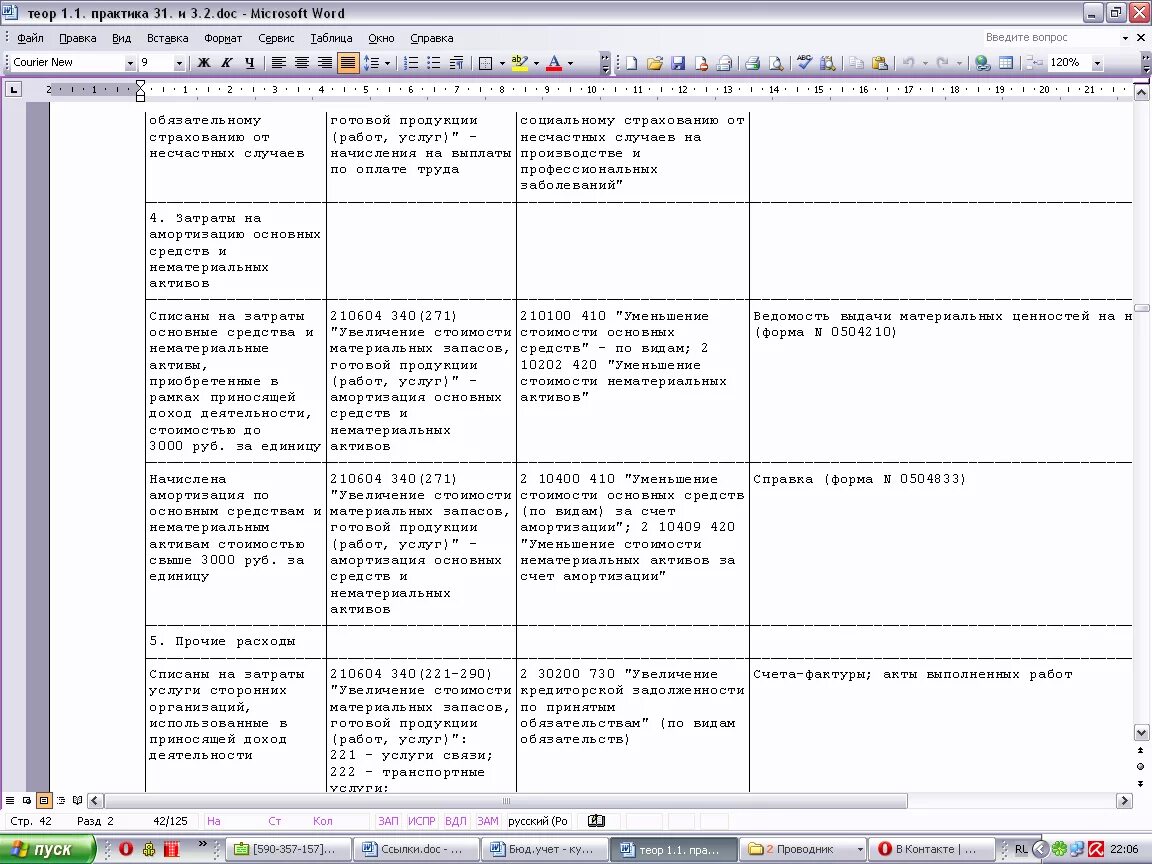Apply yellow highlight color
Screen dimensions: 1152x864
(x=519, y=63)
